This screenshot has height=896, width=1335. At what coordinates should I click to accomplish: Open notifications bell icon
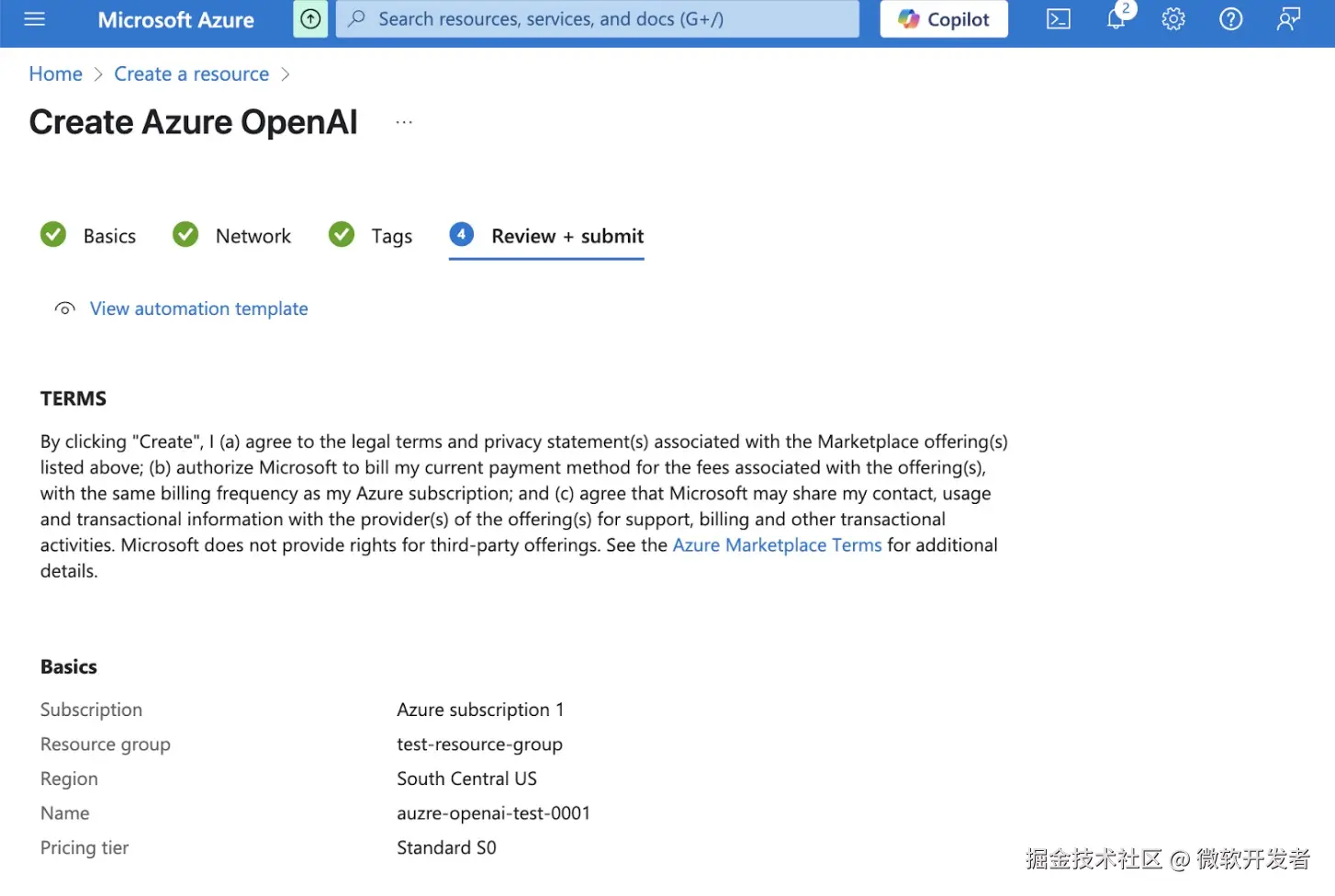pyautogui.click(x=1116, y=19)
